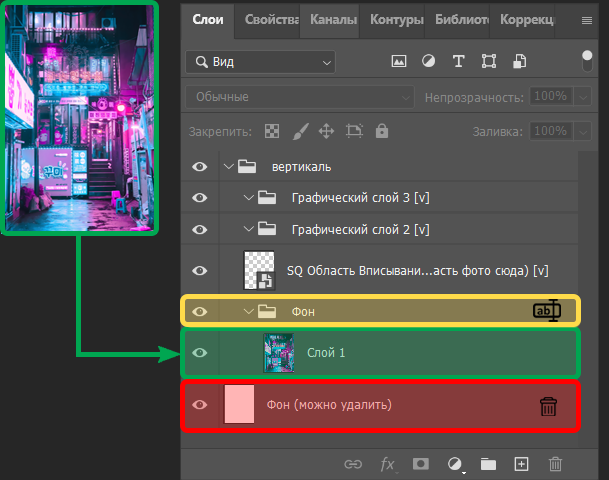Switch to the Контуры tab
The height and width of the screenshot is (480, 609).
(x=395, y=20)
